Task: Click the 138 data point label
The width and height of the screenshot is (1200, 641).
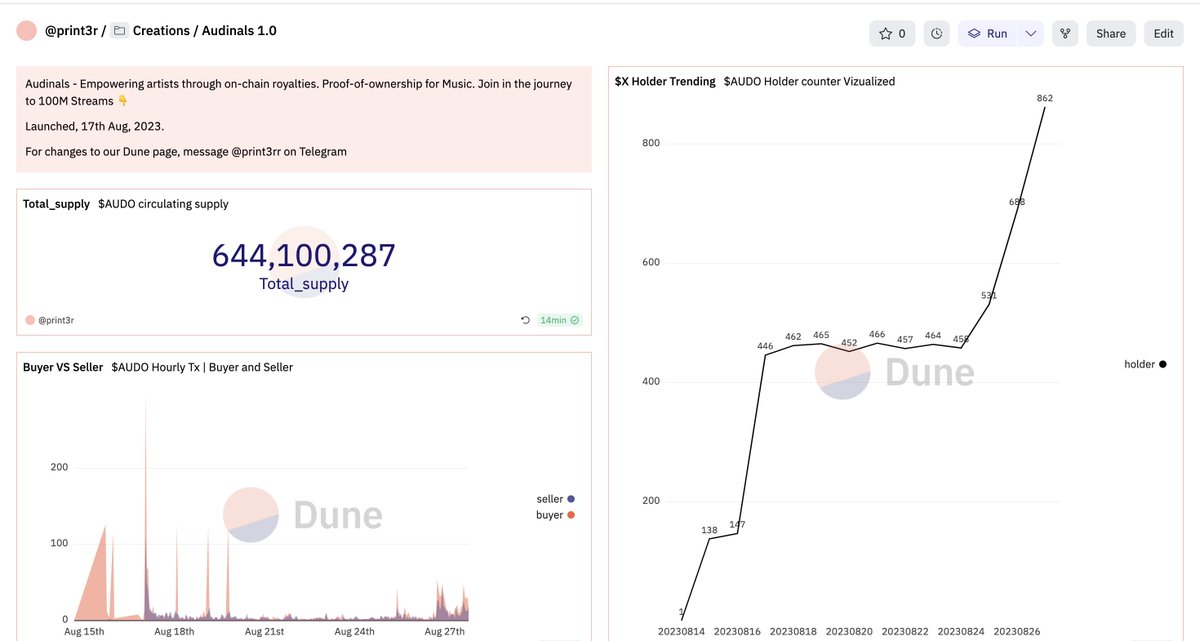Action: coord(710,530)
